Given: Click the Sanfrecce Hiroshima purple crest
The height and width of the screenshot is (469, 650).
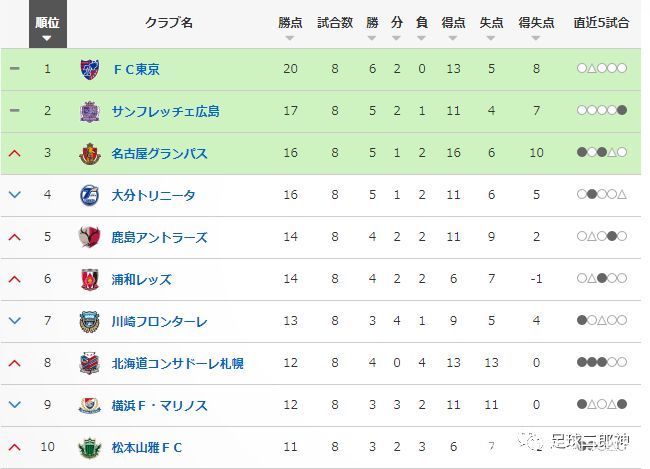Looking at the screenshot, I should (x=90, y=111).
